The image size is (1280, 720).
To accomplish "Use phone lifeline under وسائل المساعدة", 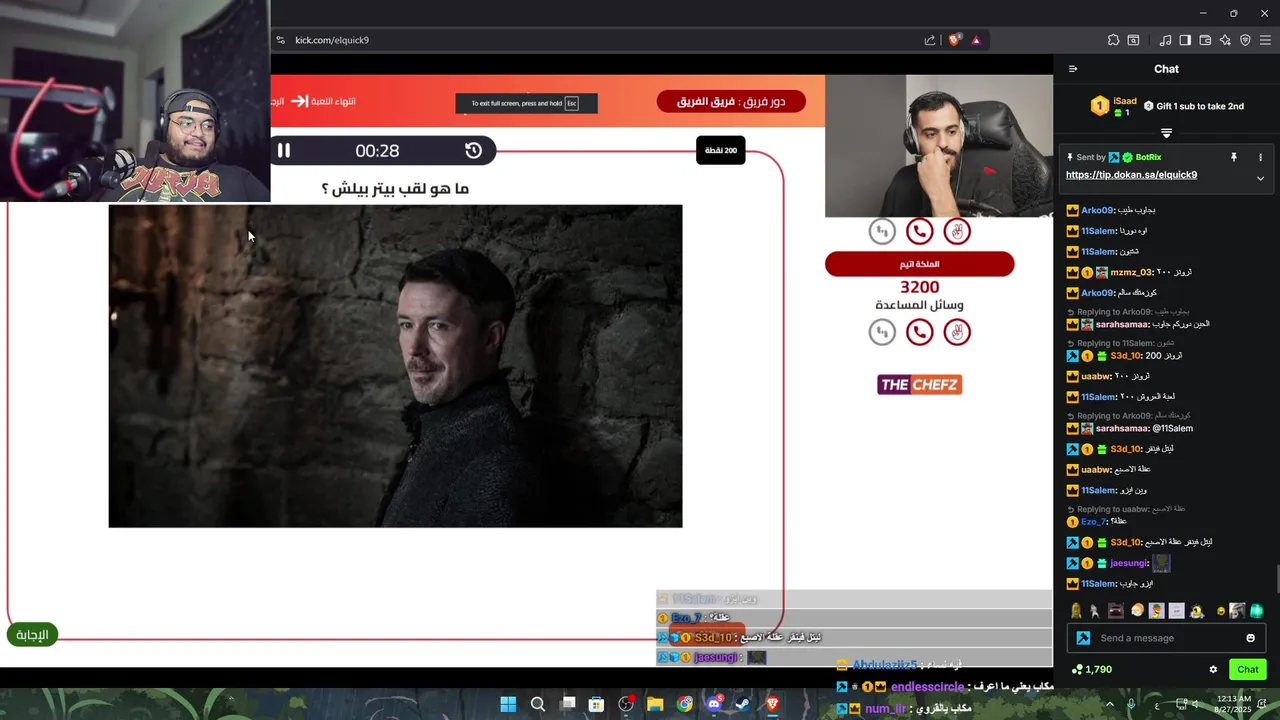I will tap(919, 332).
